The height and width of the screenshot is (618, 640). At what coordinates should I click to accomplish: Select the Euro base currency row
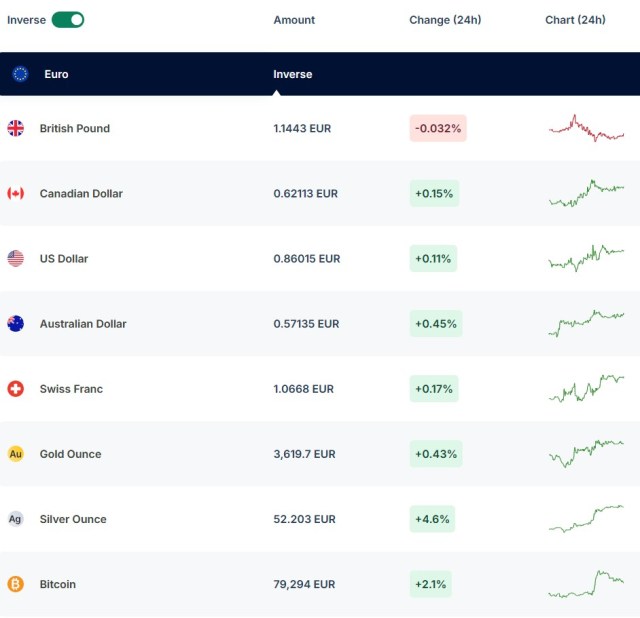(x=56, y=74)
